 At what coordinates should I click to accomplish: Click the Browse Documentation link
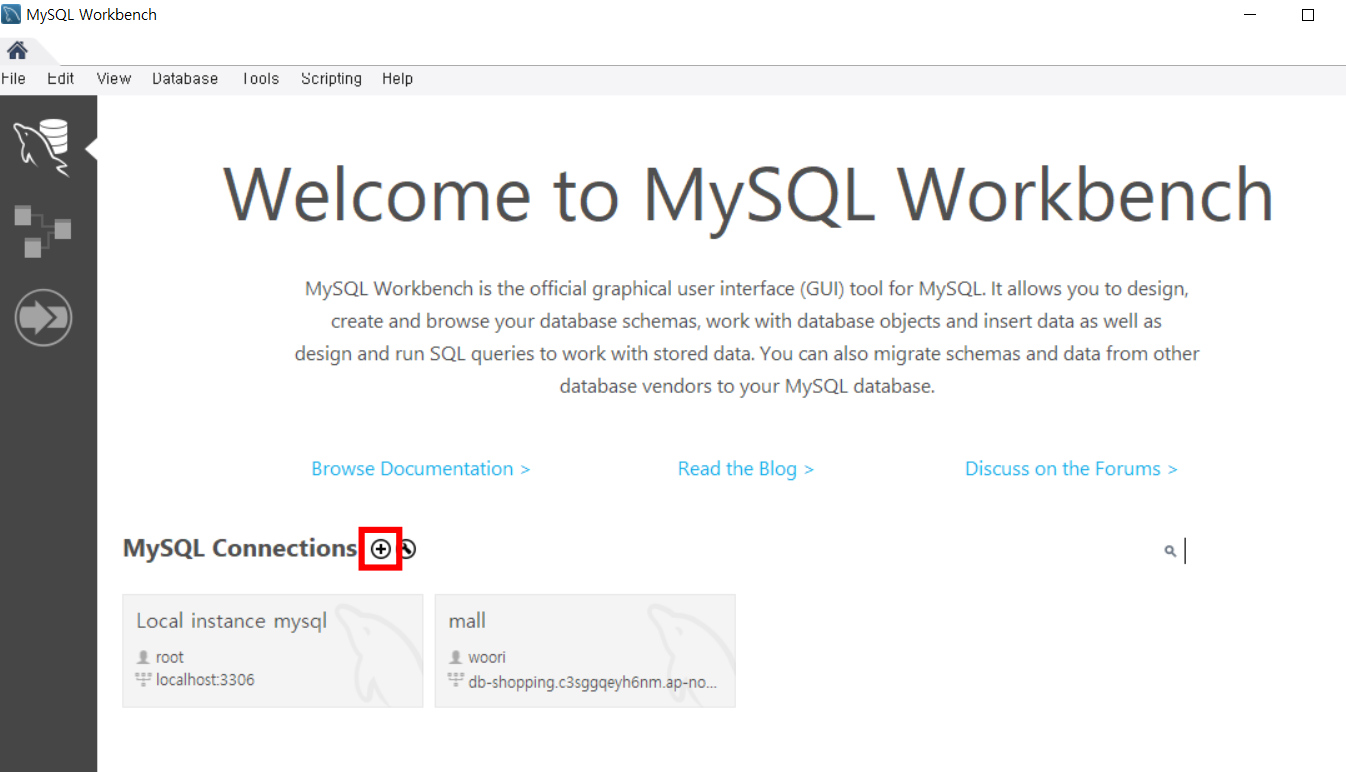point(421,469)
